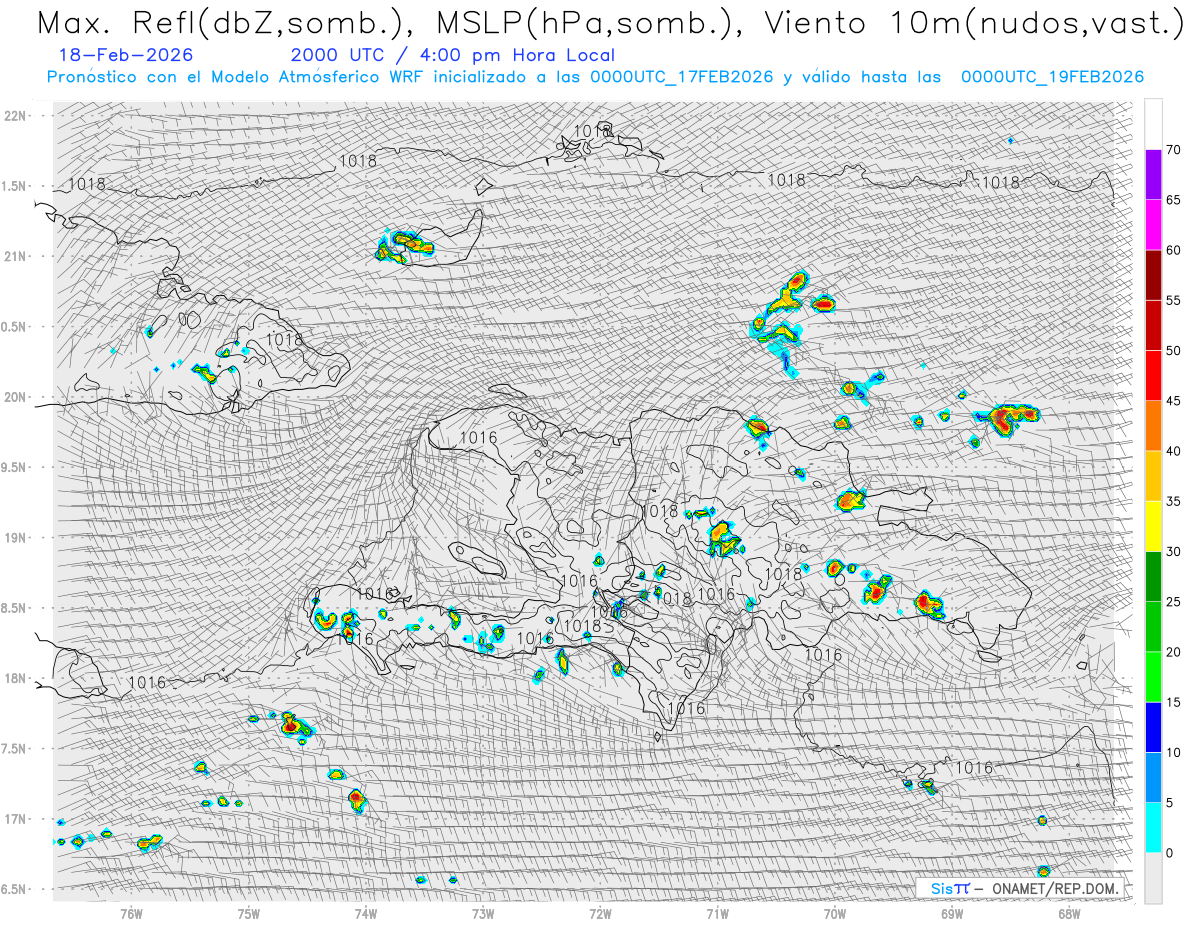Select the '68W' longitude label
Viewport: 1200px width, 927px height.
pyautogui.click(x=1069, y=912)
